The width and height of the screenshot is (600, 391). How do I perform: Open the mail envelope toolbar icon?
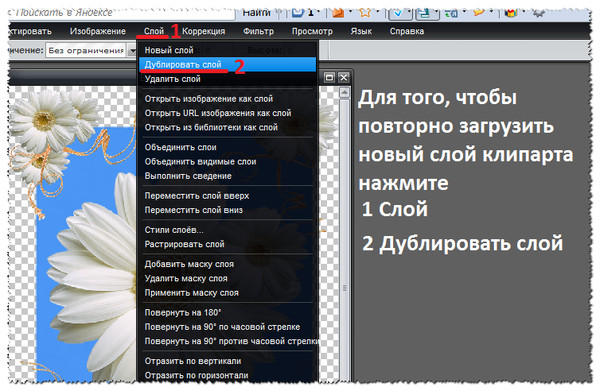[x=298, y=13]
